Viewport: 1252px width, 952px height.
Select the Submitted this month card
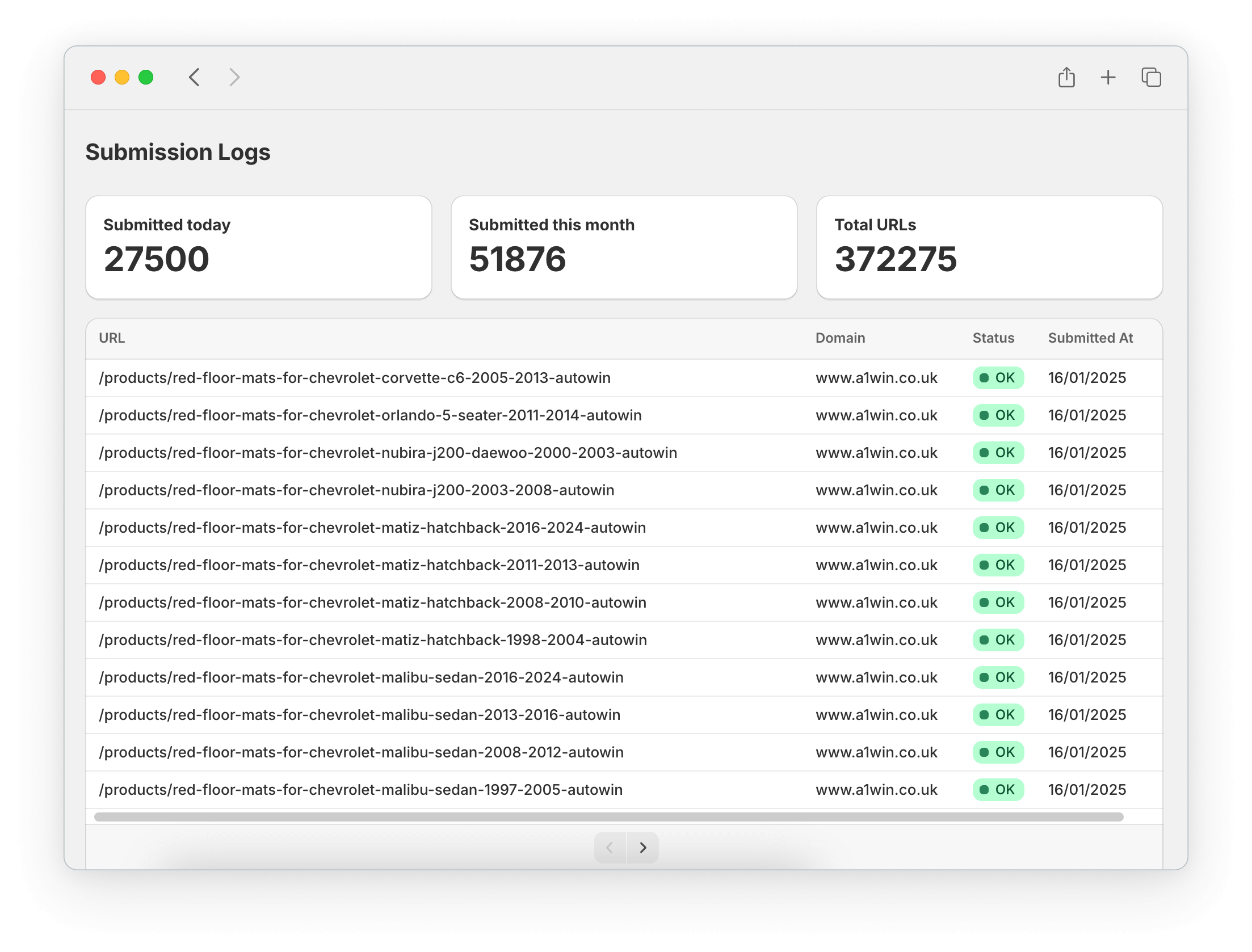[x=624, y=247]
